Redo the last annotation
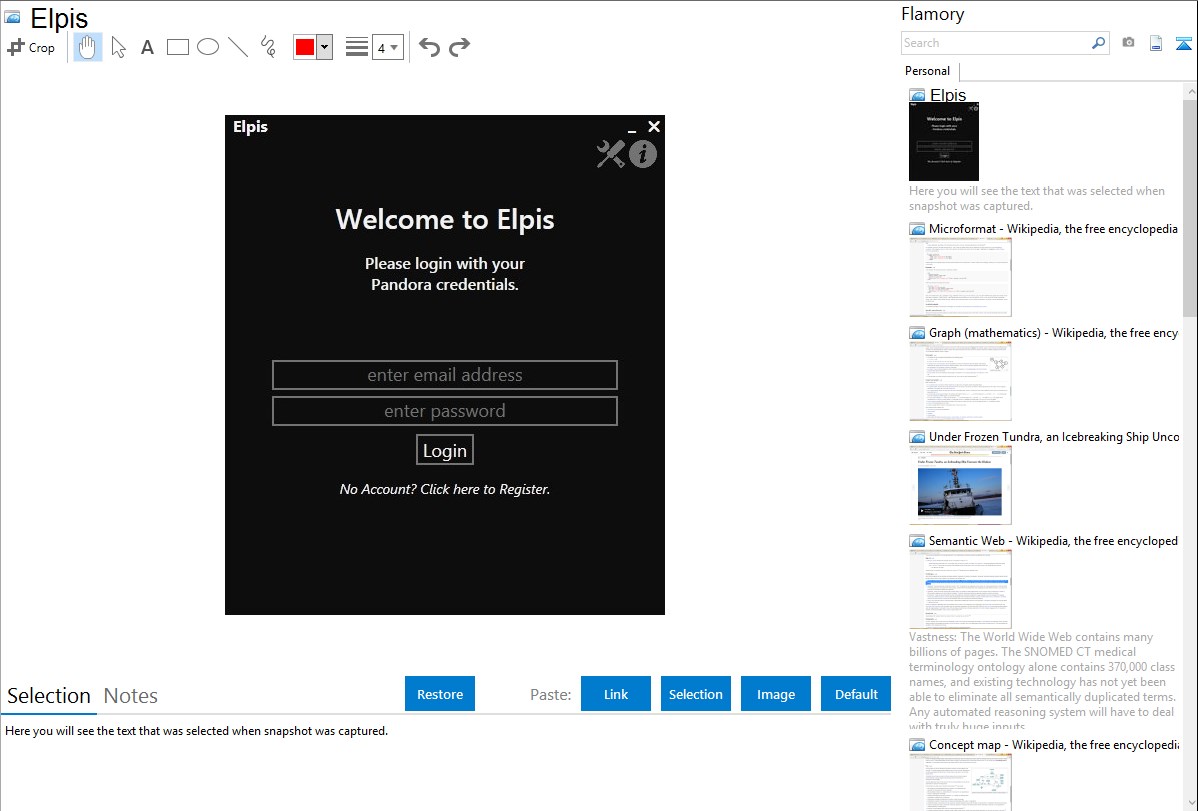The image size is (1198, 811). click(x=459, y=47)
